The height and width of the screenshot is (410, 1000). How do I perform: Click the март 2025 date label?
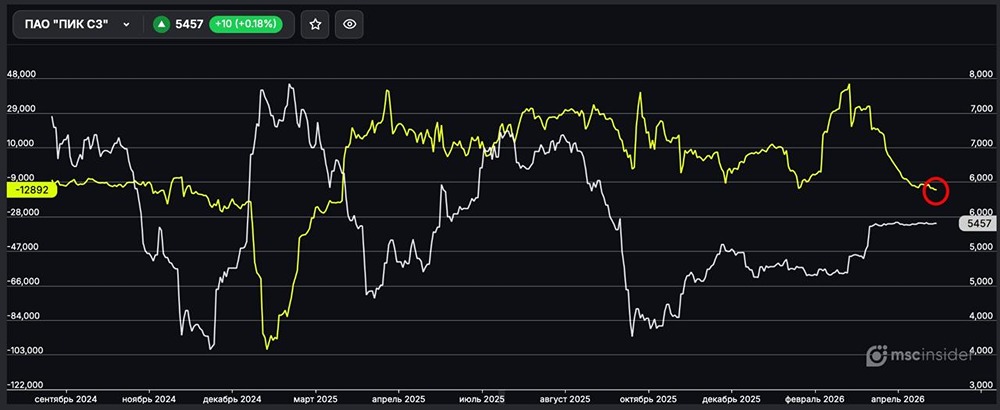(318, 399)
